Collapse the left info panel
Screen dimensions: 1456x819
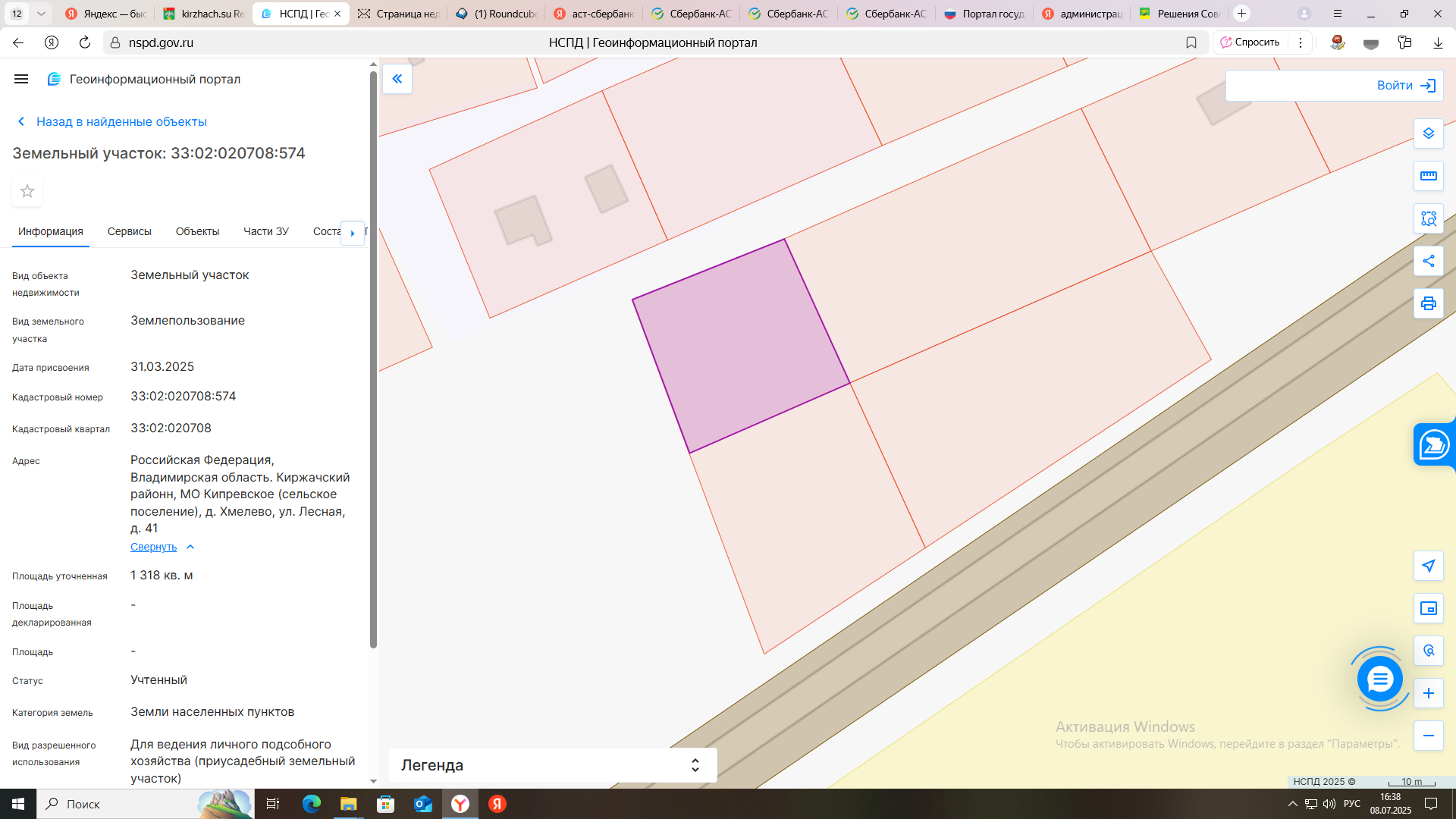pyautogui.click(x=397, y=79)
